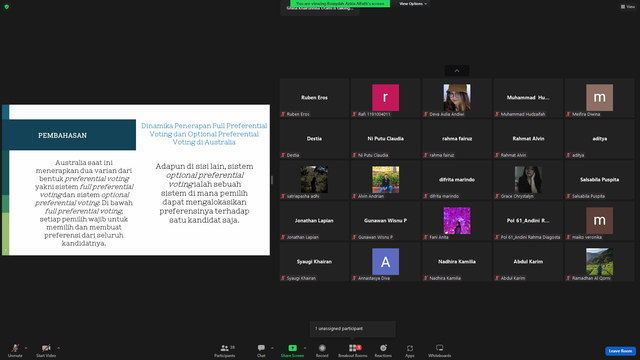Select Grace Chrystalyn participant tile
Viewport: 640px width, 360px height.
click(x=528, y=180)
